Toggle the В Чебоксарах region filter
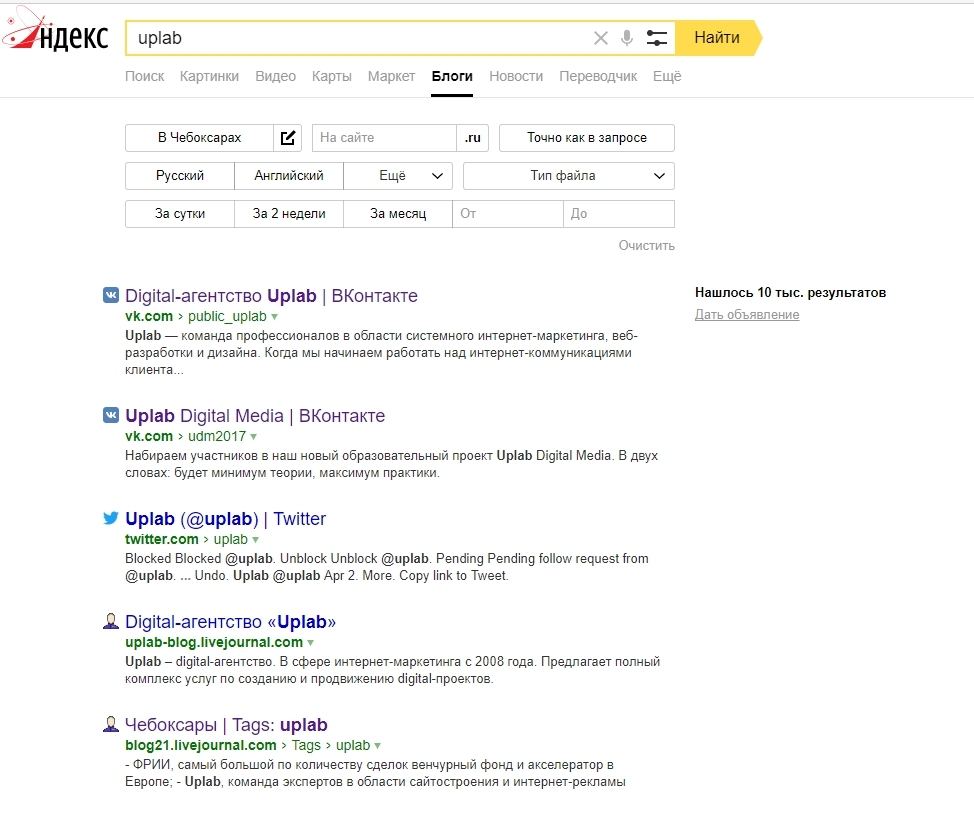 pos(199,138)
